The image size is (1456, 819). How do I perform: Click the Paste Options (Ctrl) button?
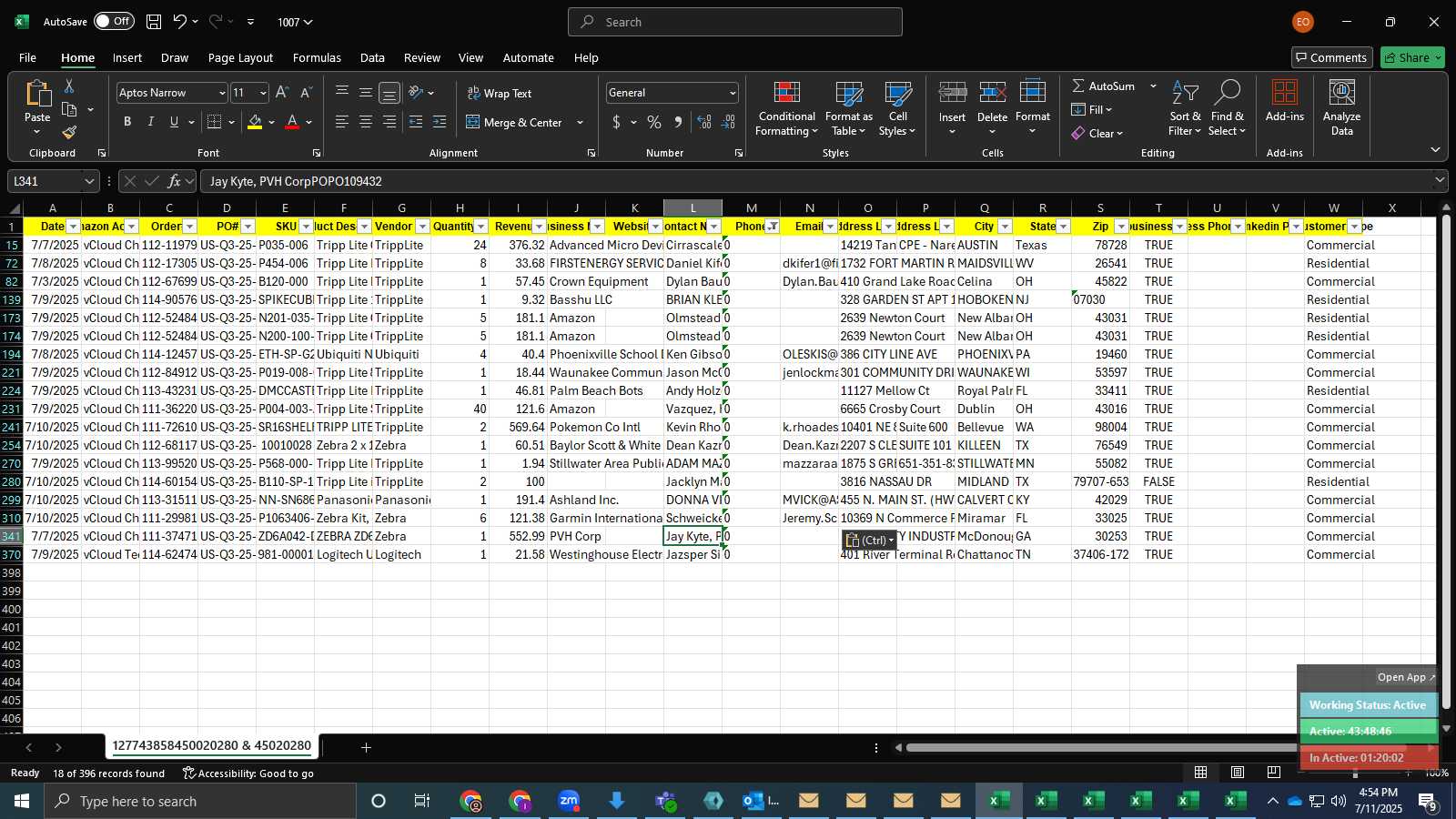pyautogui.click(x=870, y=541)
